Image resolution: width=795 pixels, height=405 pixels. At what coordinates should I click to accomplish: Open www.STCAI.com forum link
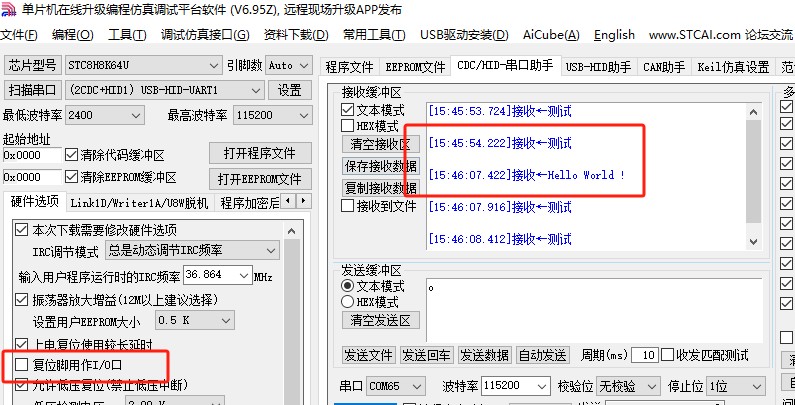click(x=720, y=35)
